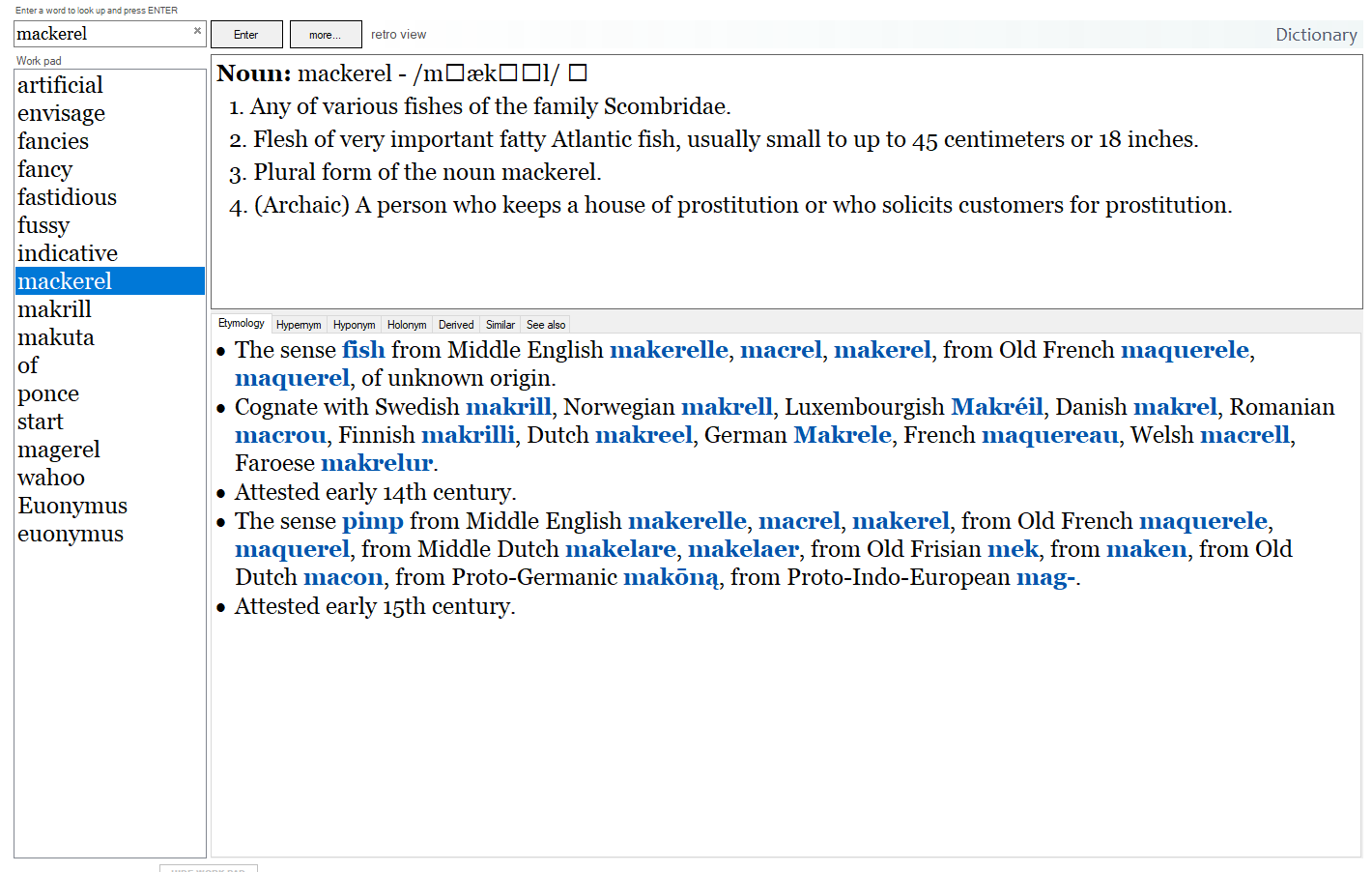
Task: Open Danish 'makrel' link
Action: [x=1175, y=407]
